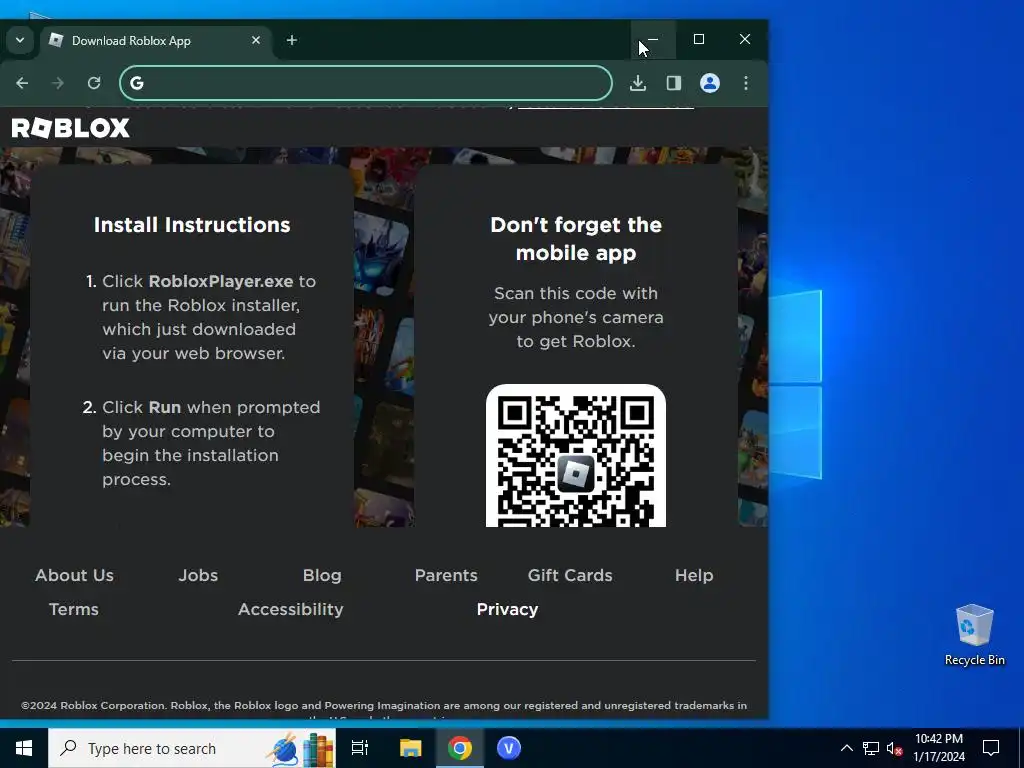Open the About Us link
This screenshot has width=1024, height=768.
click(x=74, y=575)
